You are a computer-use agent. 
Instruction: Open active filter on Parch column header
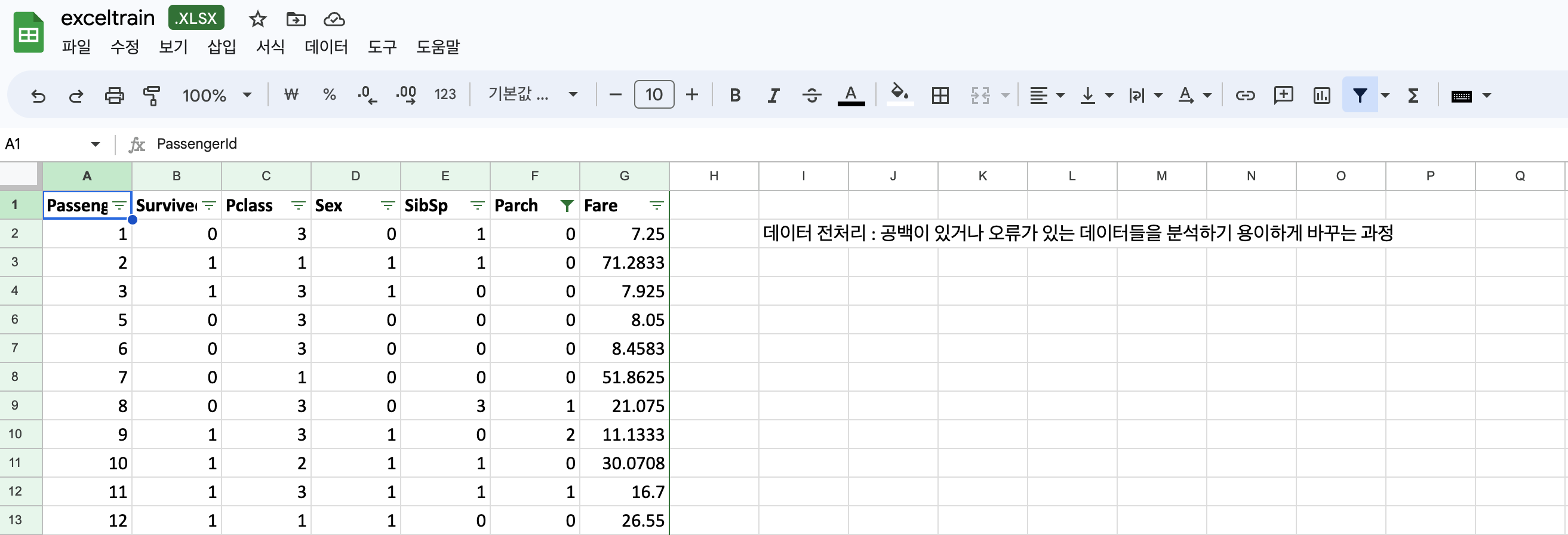(567, 205)
